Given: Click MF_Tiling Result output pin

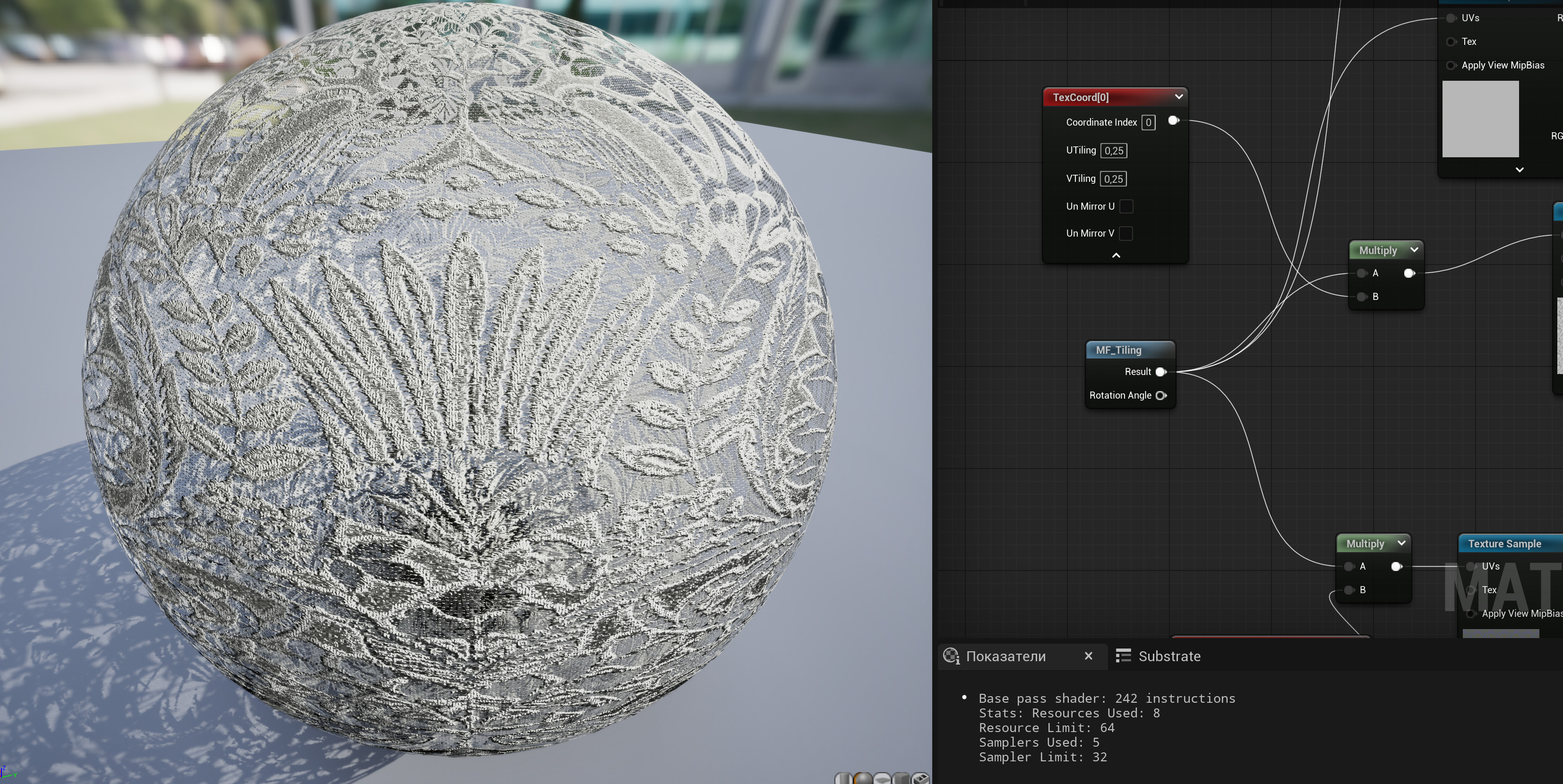Looking at the screenshot, I should point(1161,372).
